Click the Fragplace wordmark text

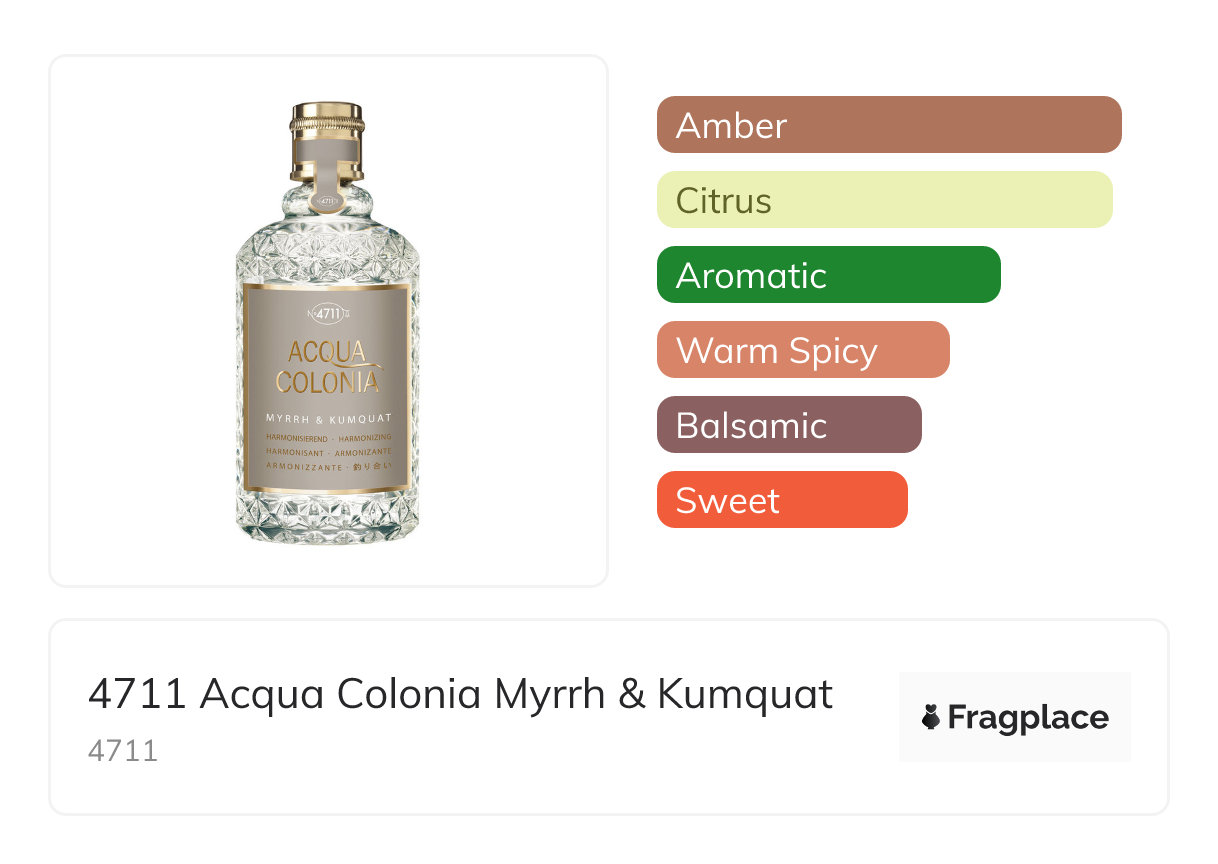point(1028,717)
